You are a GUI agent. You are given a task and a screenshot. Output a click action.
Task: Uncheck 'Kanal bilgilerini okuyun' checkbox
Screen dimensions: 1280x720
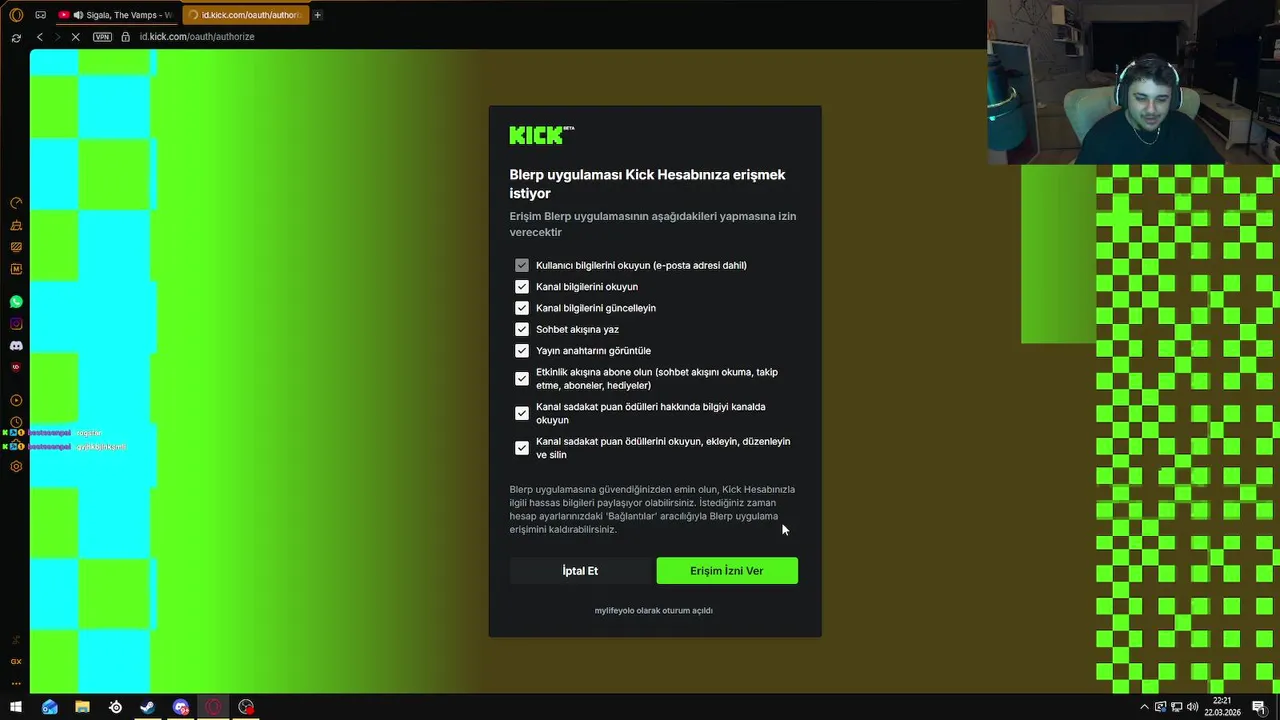[522, 287]
